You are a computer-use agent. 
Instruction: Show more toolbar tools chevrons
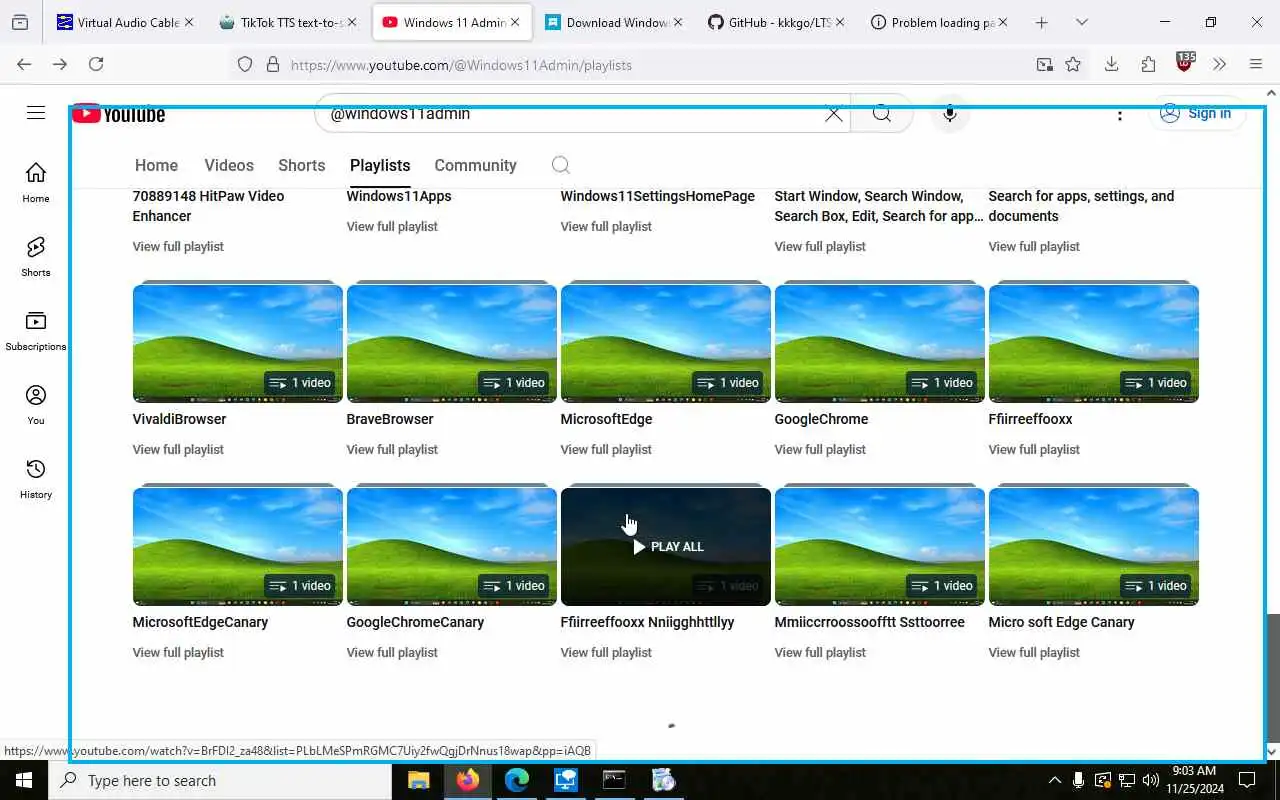click(x=1219, y=64)
